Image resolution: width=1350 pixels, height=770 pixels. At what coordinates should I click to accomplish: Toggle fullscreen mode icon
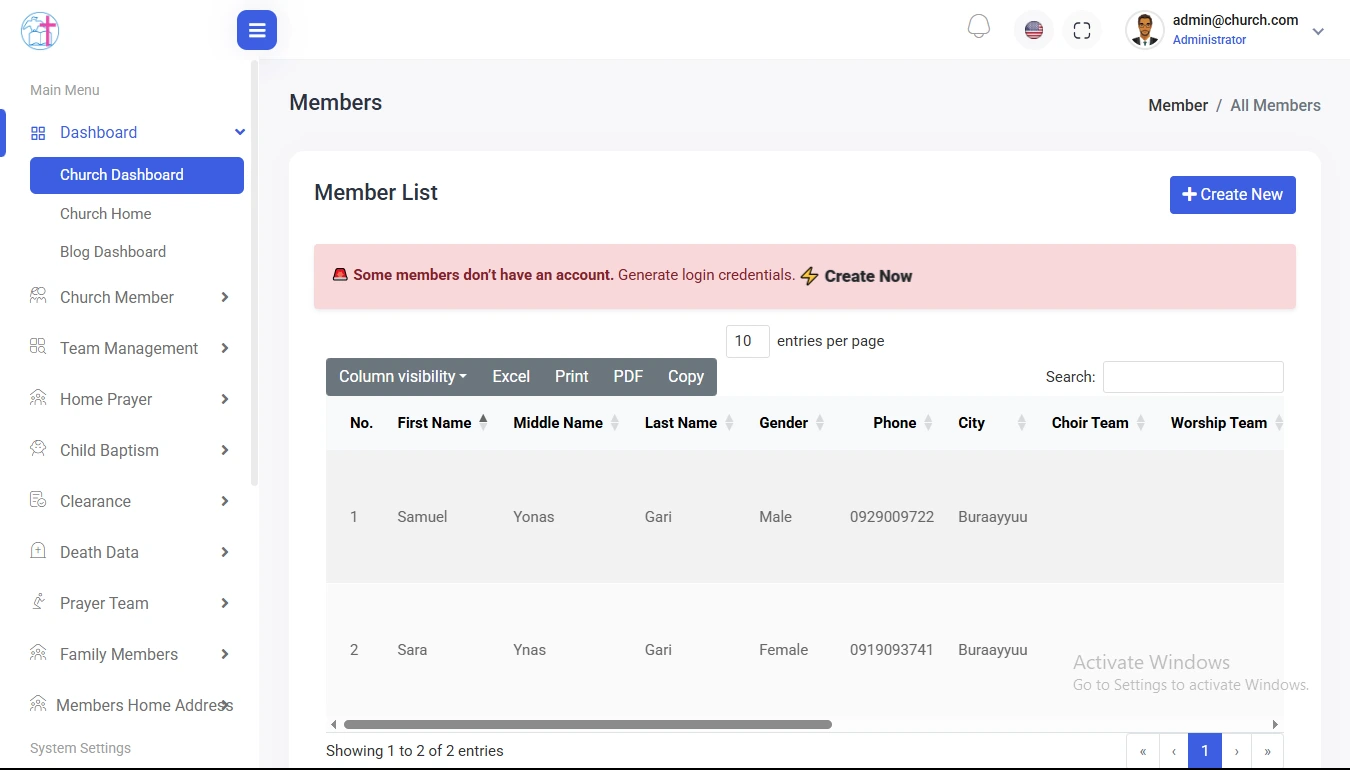(x=1081, y=30)
